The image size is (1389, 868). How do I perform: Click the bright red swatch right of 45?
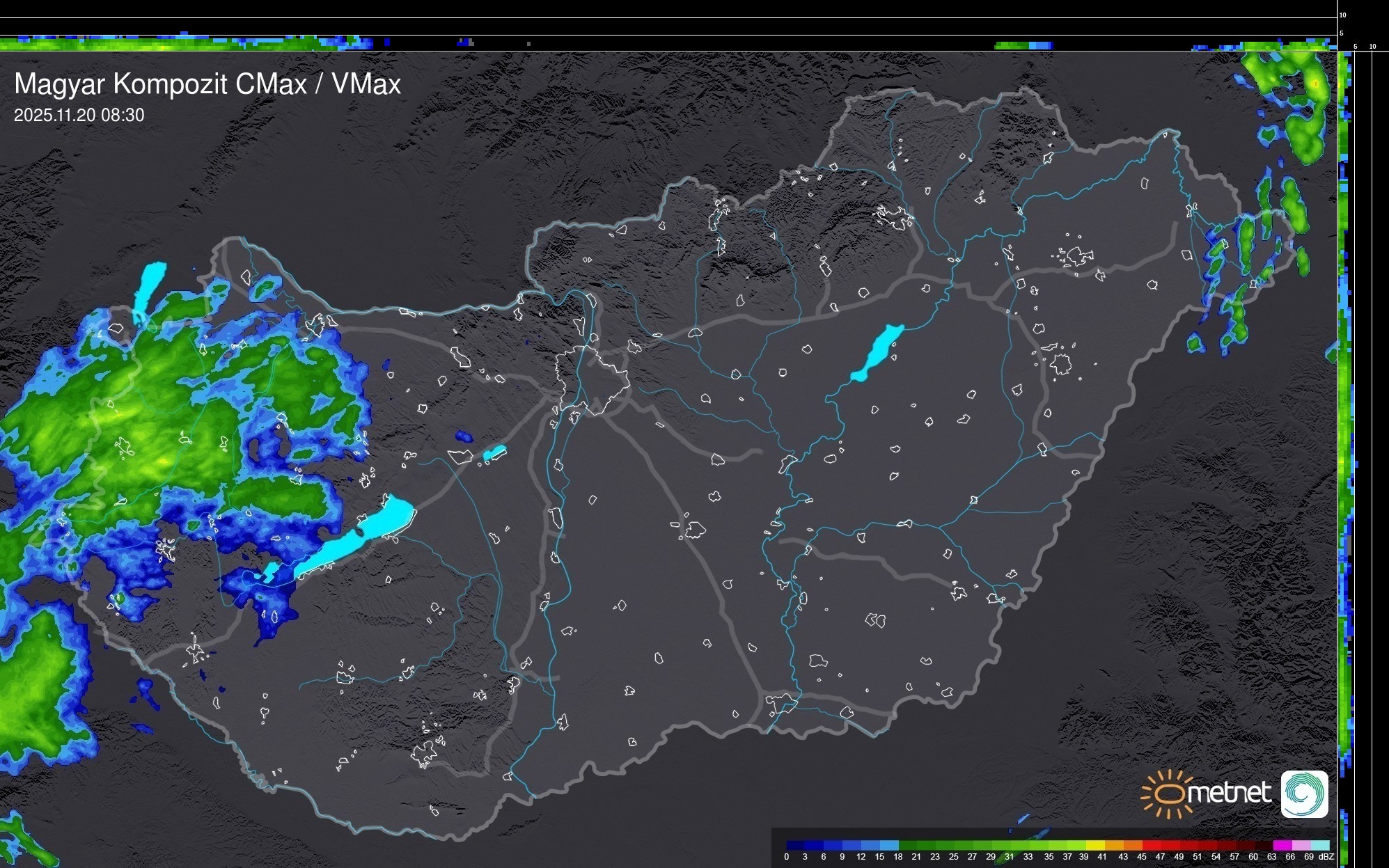1151,845
